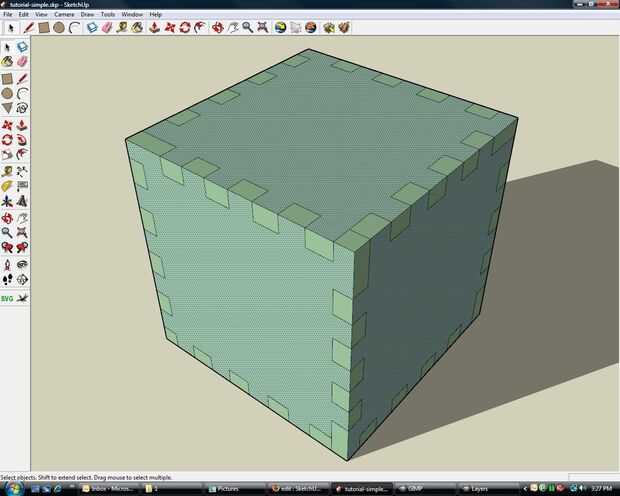
Task: Click the 3D Text tool
Action: 22,202
